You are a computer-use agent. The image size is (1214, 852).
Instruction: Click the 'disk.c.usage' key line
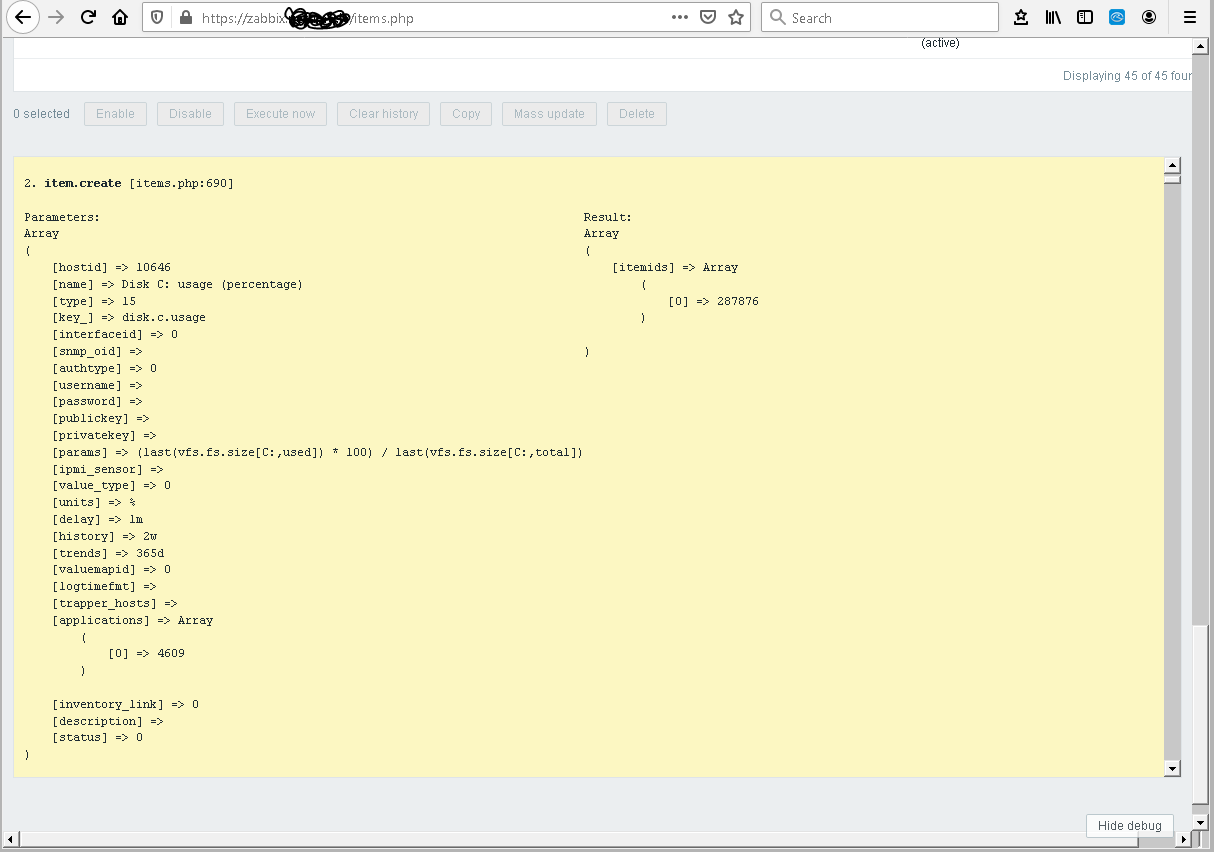(129, 317)
